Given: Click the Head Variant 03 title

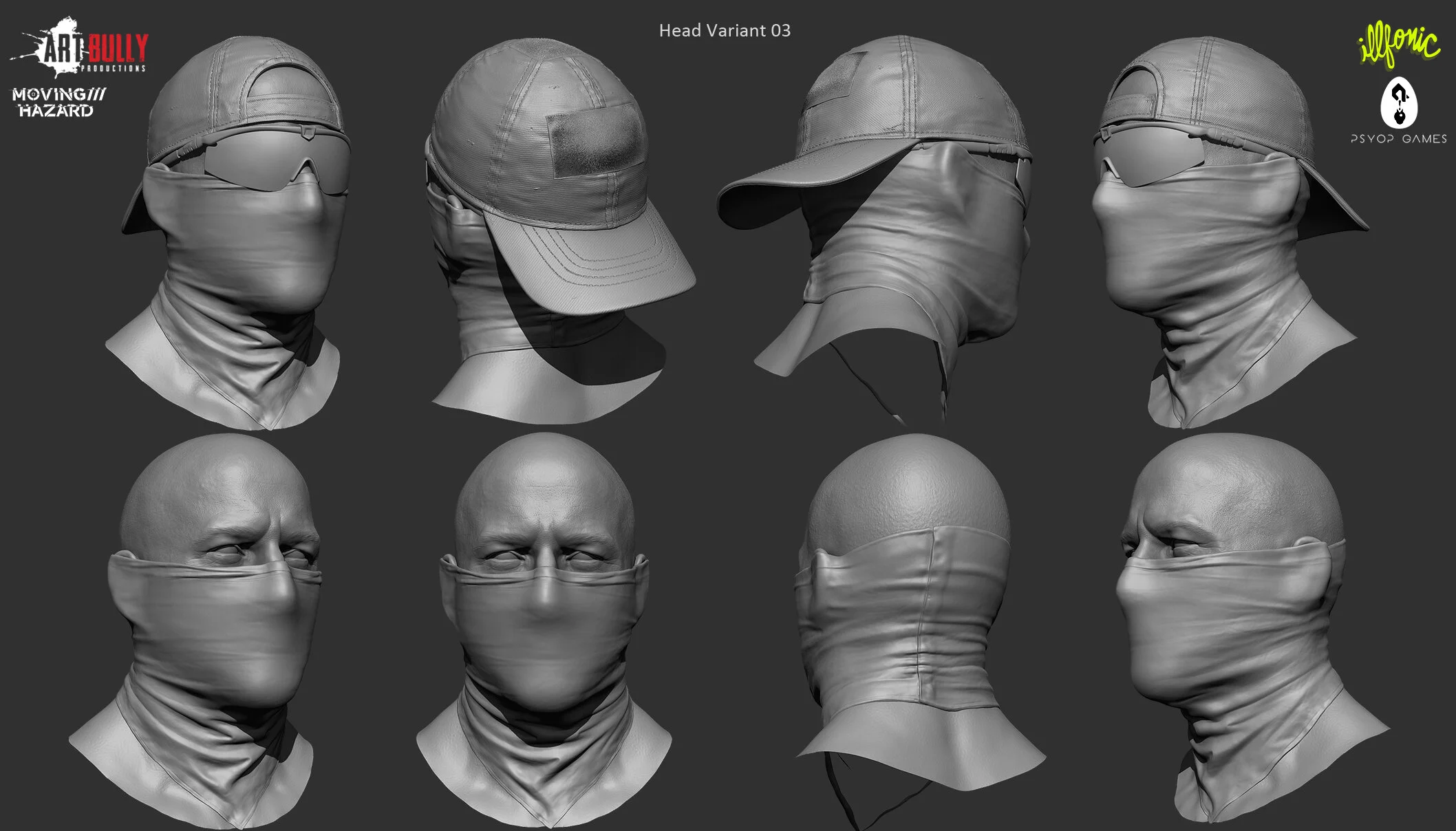Looking at the screenshot, I should pos(725,31).
